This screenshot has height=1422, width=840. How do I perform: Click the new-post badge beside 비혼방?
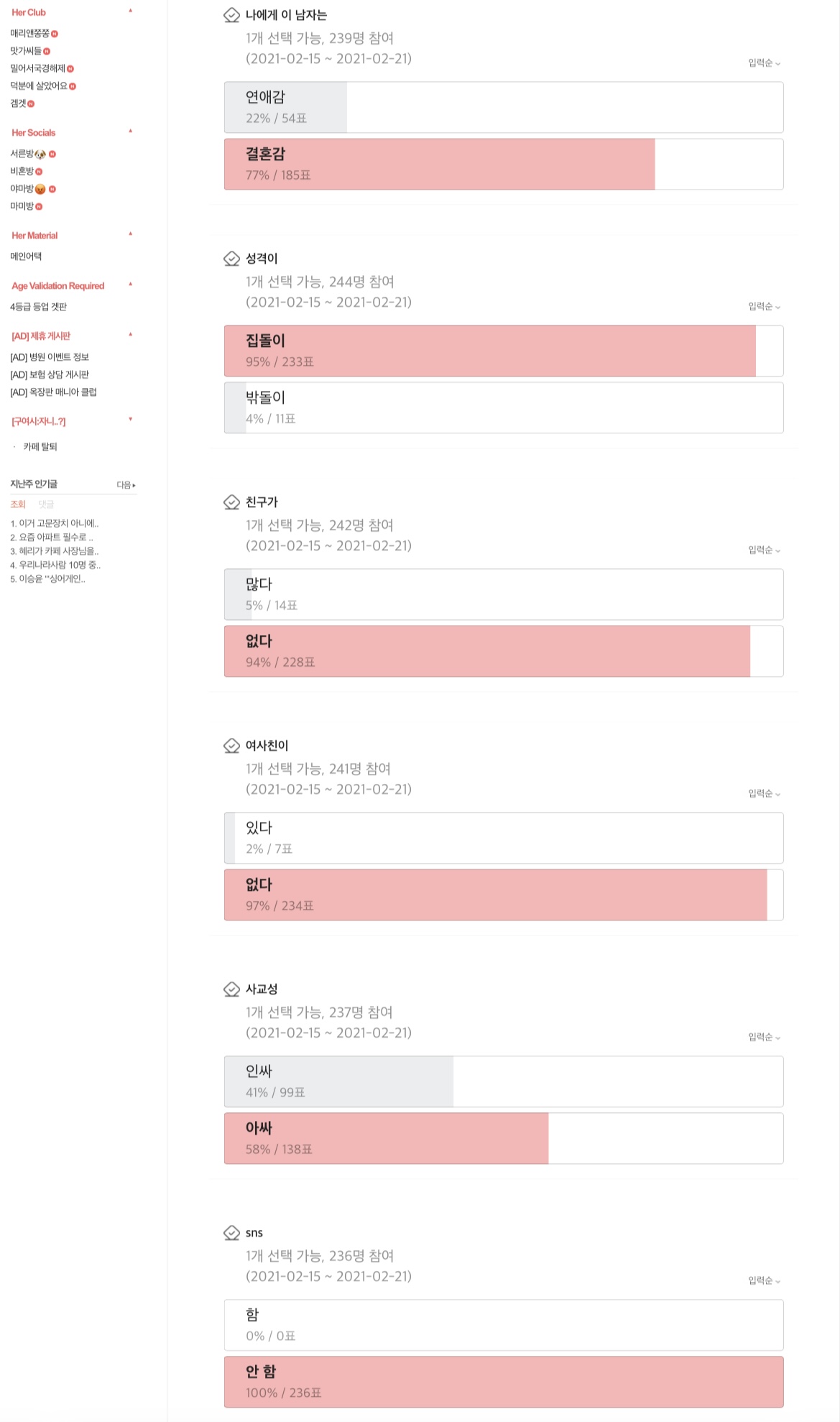coord(39,172)
